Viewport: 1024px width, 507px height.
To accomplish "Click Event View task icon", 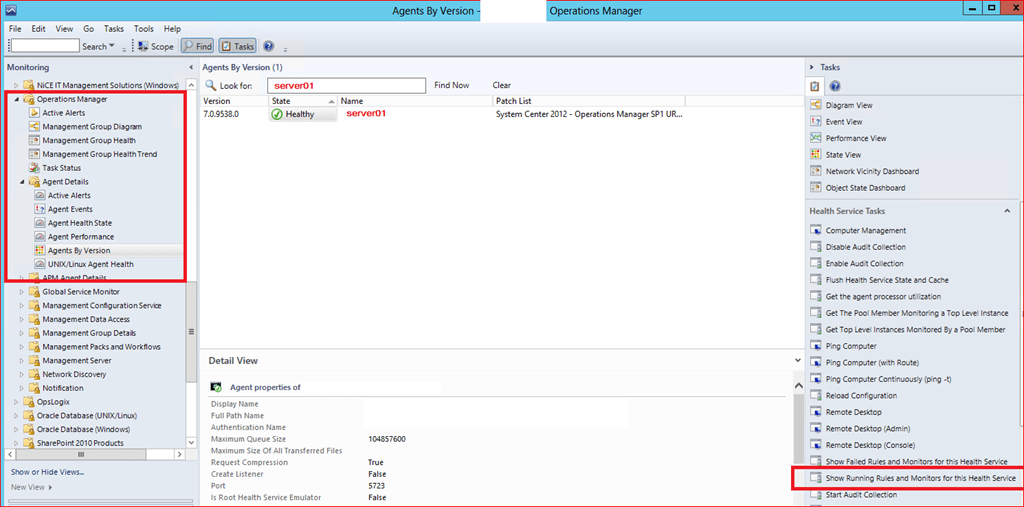I will click(x=815, y=122).
